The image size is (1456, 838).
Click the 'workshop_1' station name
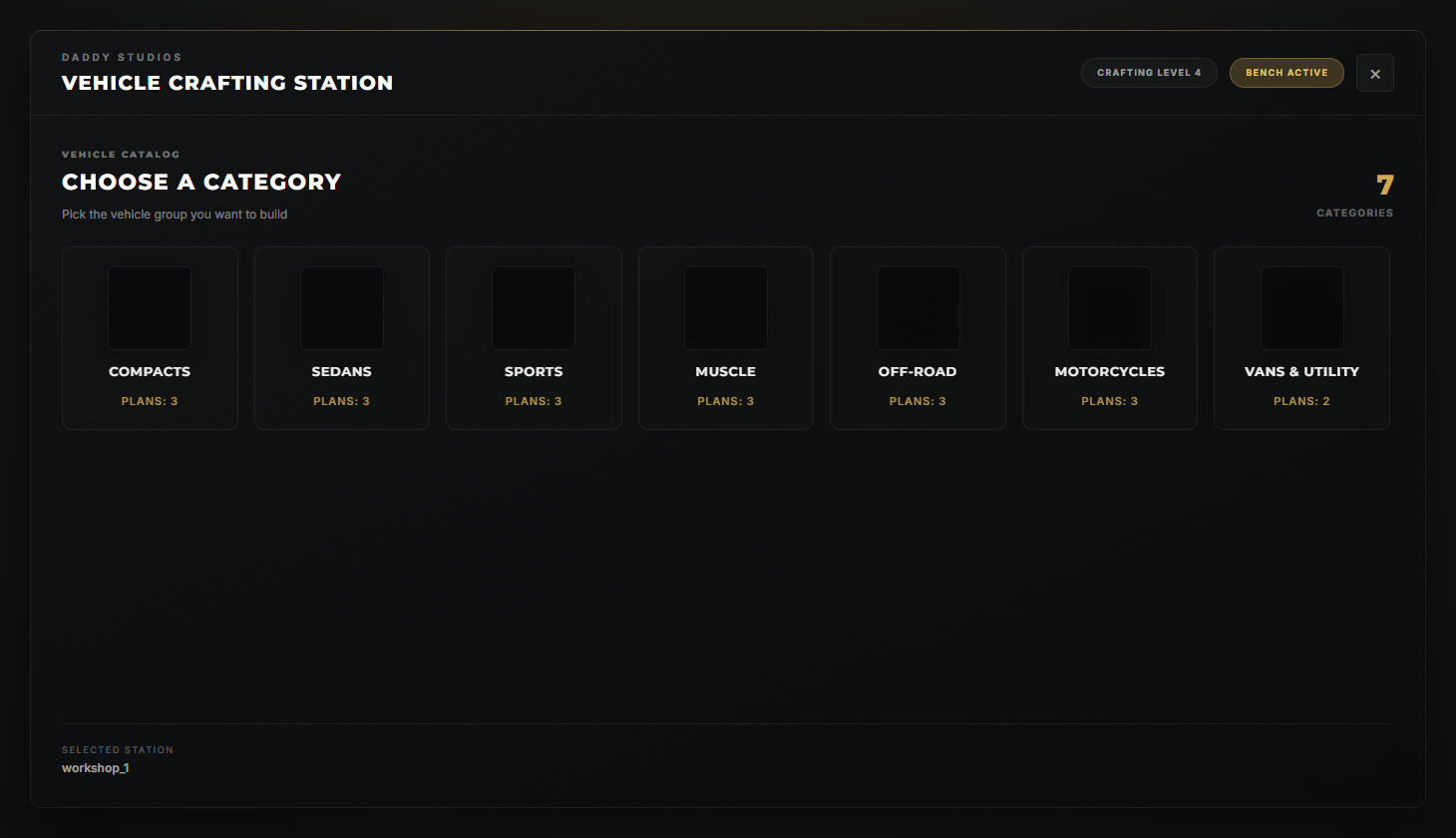[x=96, y=768]
